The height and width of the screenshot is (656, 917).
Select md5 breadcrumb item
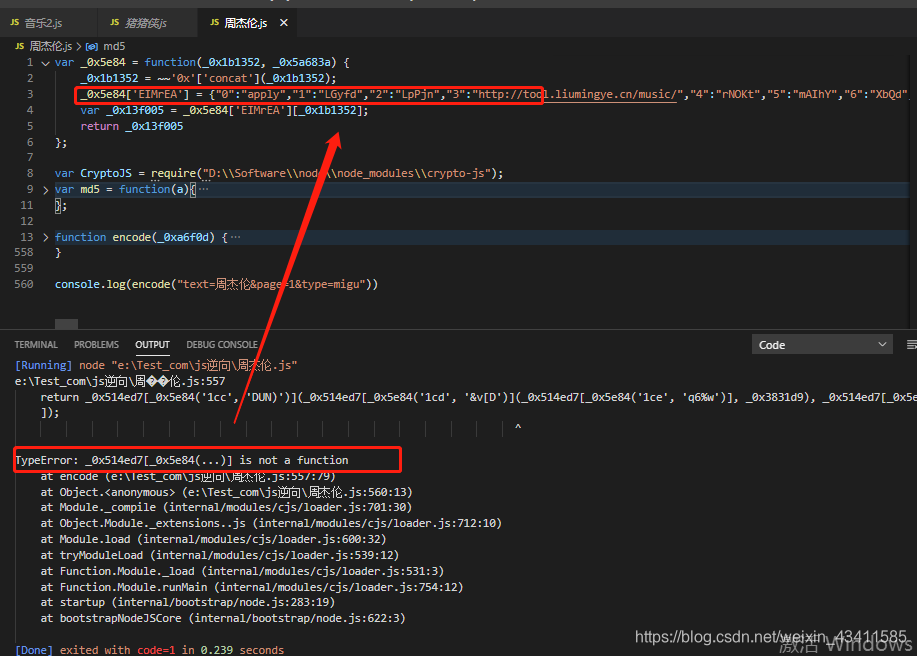(114, 46)
